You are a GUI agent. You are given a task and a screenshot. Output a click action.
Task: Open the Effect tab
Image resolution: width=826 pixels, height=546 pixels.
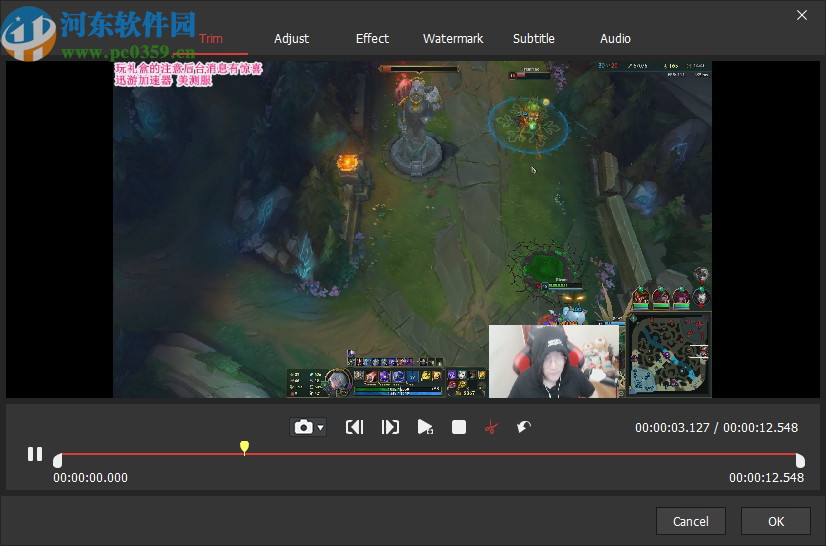pyautogui.click(x=372, y=38)
